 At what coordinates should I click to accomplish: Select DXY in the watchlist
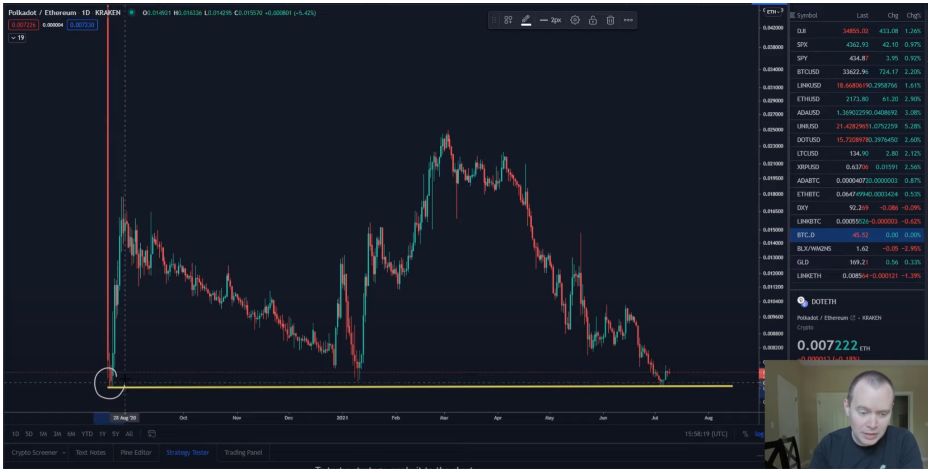(857, 208)
